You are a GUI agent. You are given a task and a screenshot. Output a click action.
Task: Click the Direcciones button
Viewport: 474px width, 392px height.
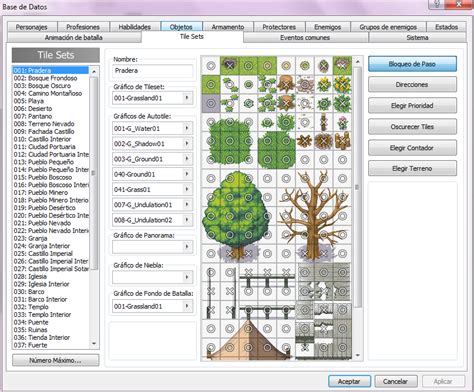pyautogui.click(x=412, y=85)
